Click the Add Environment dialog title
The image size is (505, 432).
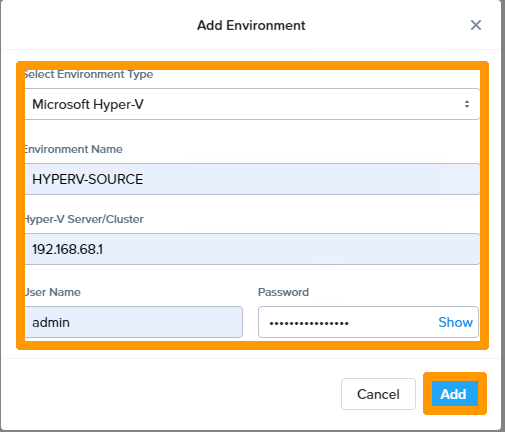coord(251,25)
